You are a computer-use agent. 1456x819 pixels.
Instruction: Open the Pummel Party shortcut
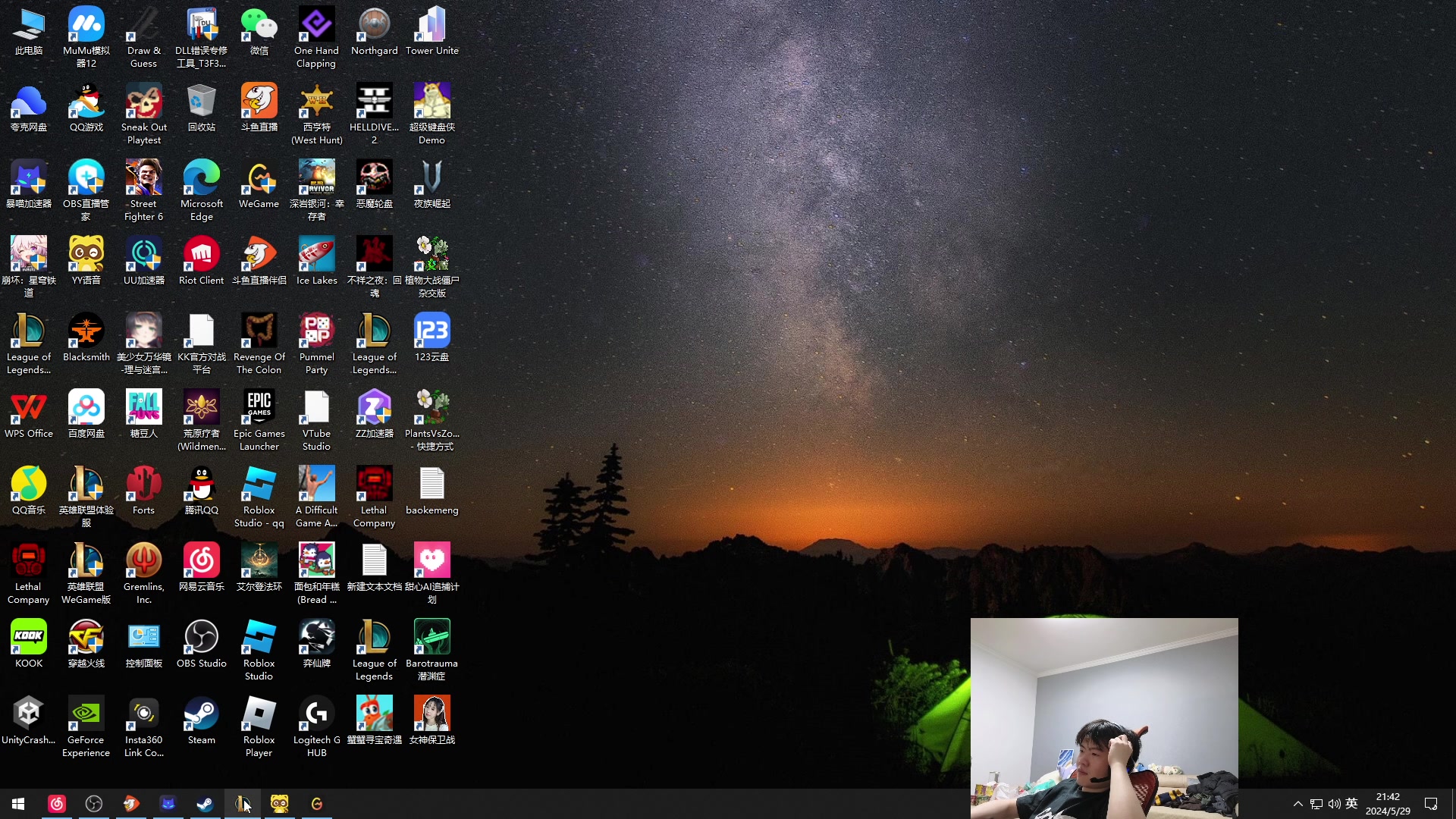pyautogui.click(x=316, y=344)
